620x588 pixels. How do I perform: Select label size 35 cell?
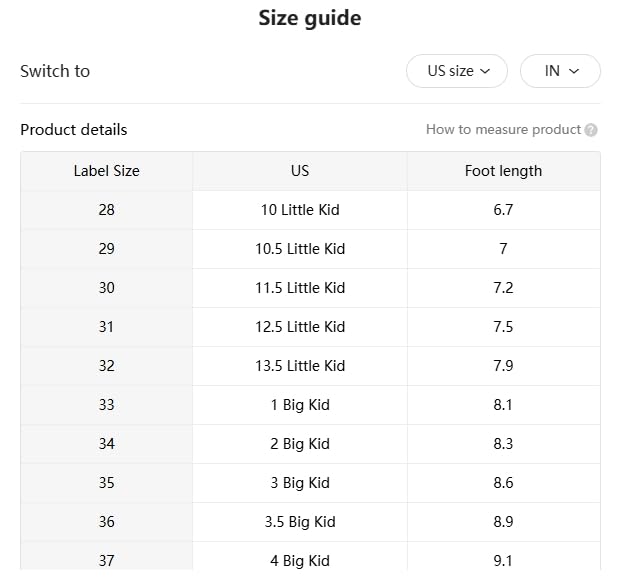[106, 483]
